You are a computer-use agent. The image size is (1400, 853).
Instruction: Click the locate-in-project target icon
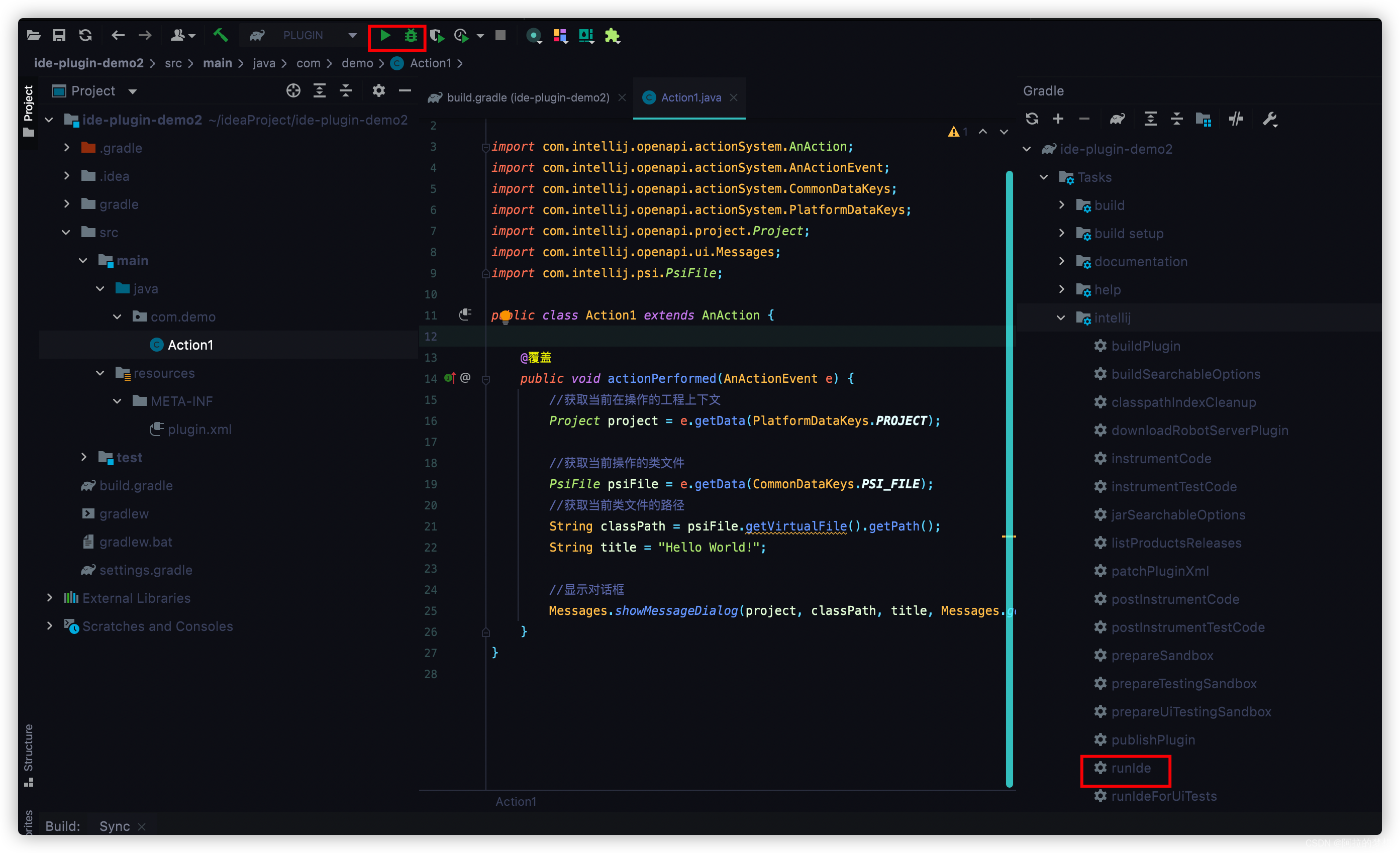(293, 91)
